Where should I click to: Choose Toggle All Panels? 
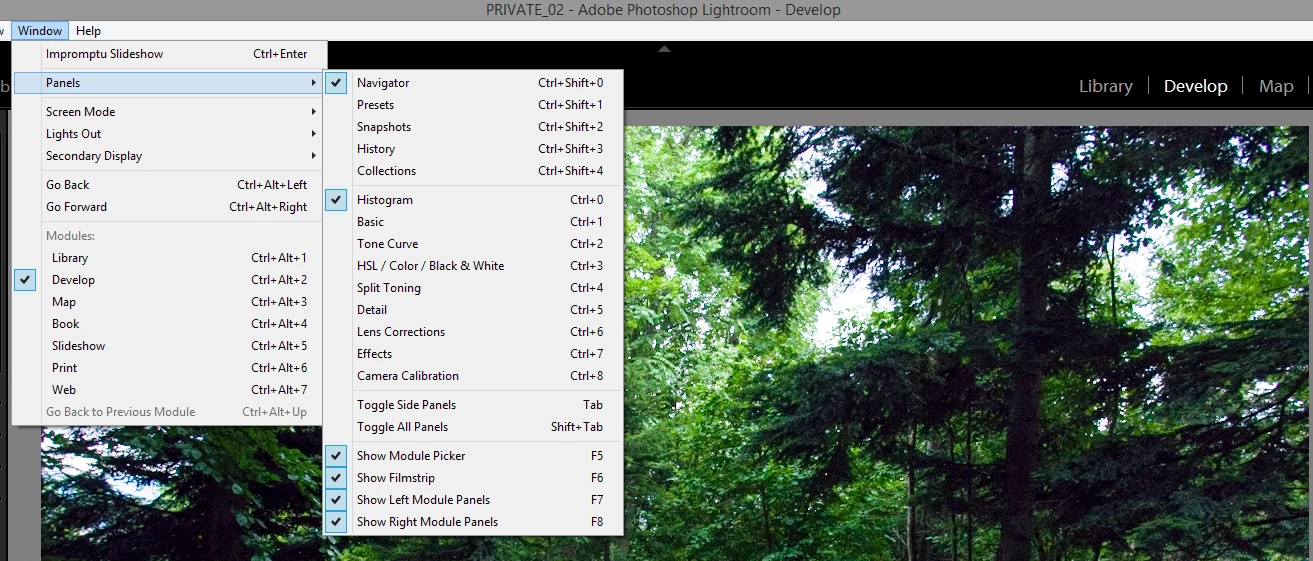click(473, 427)
